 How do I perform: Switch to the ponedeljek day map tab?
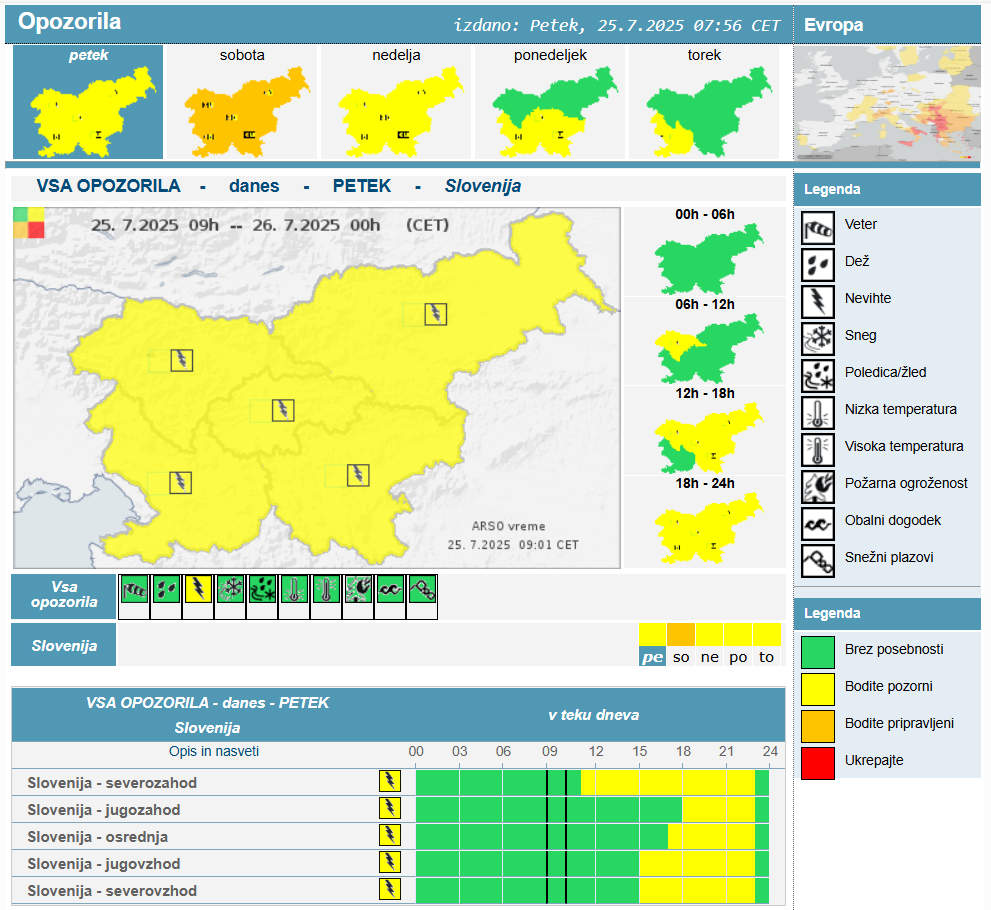click(x=550, y=102)
